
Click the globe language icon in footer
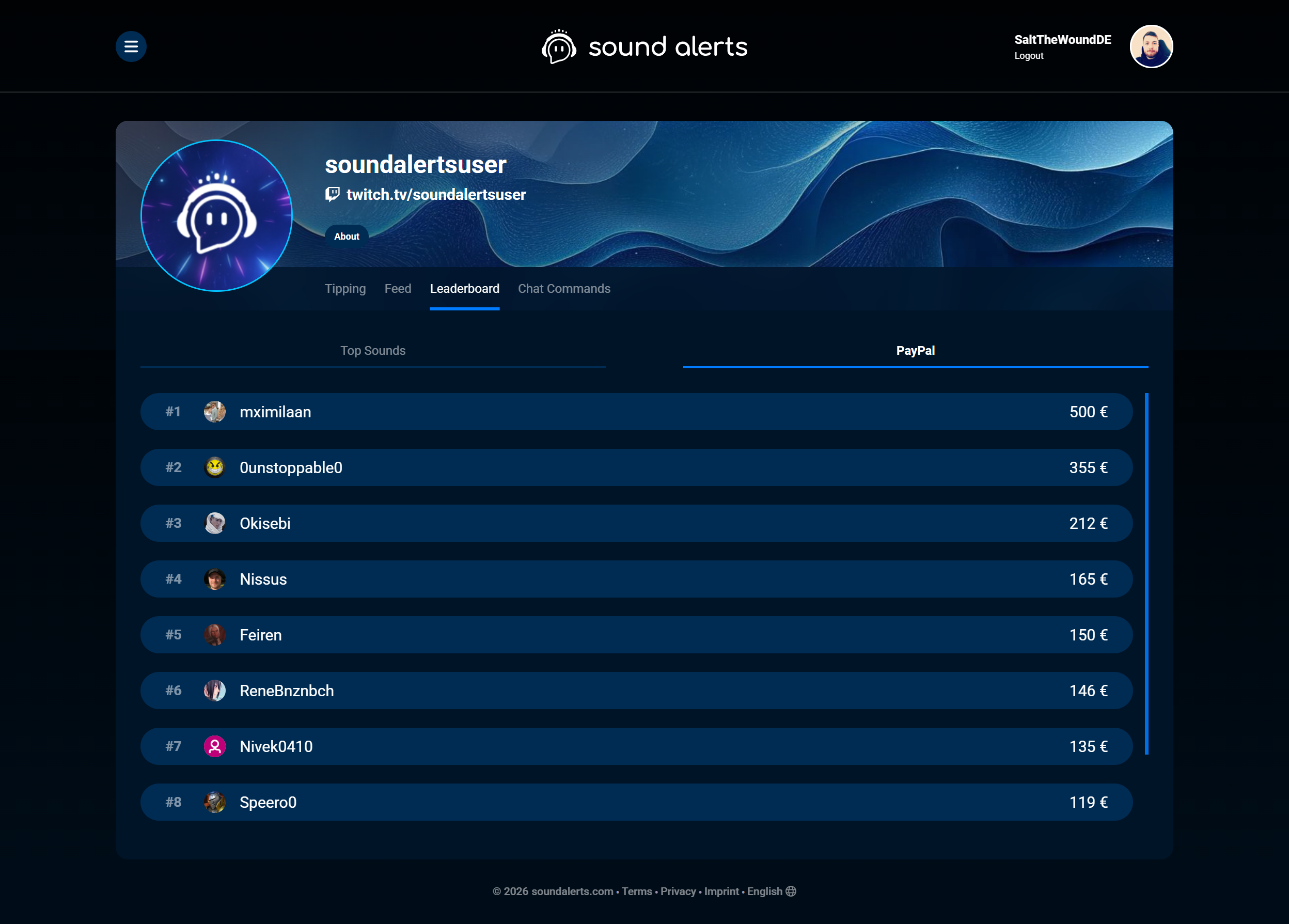click(791, 891)
